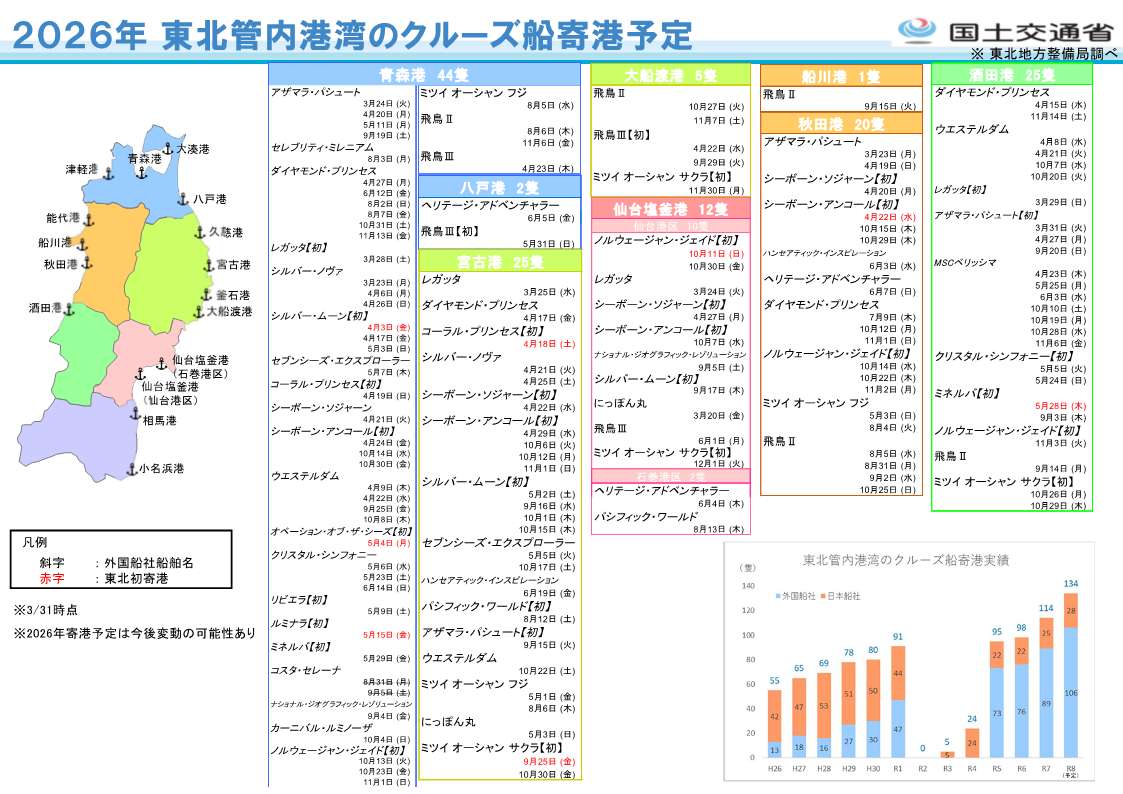Select the anchor marker near 小名浜港
Viewport: 1123px width, 794px height.
pos(130,468)
